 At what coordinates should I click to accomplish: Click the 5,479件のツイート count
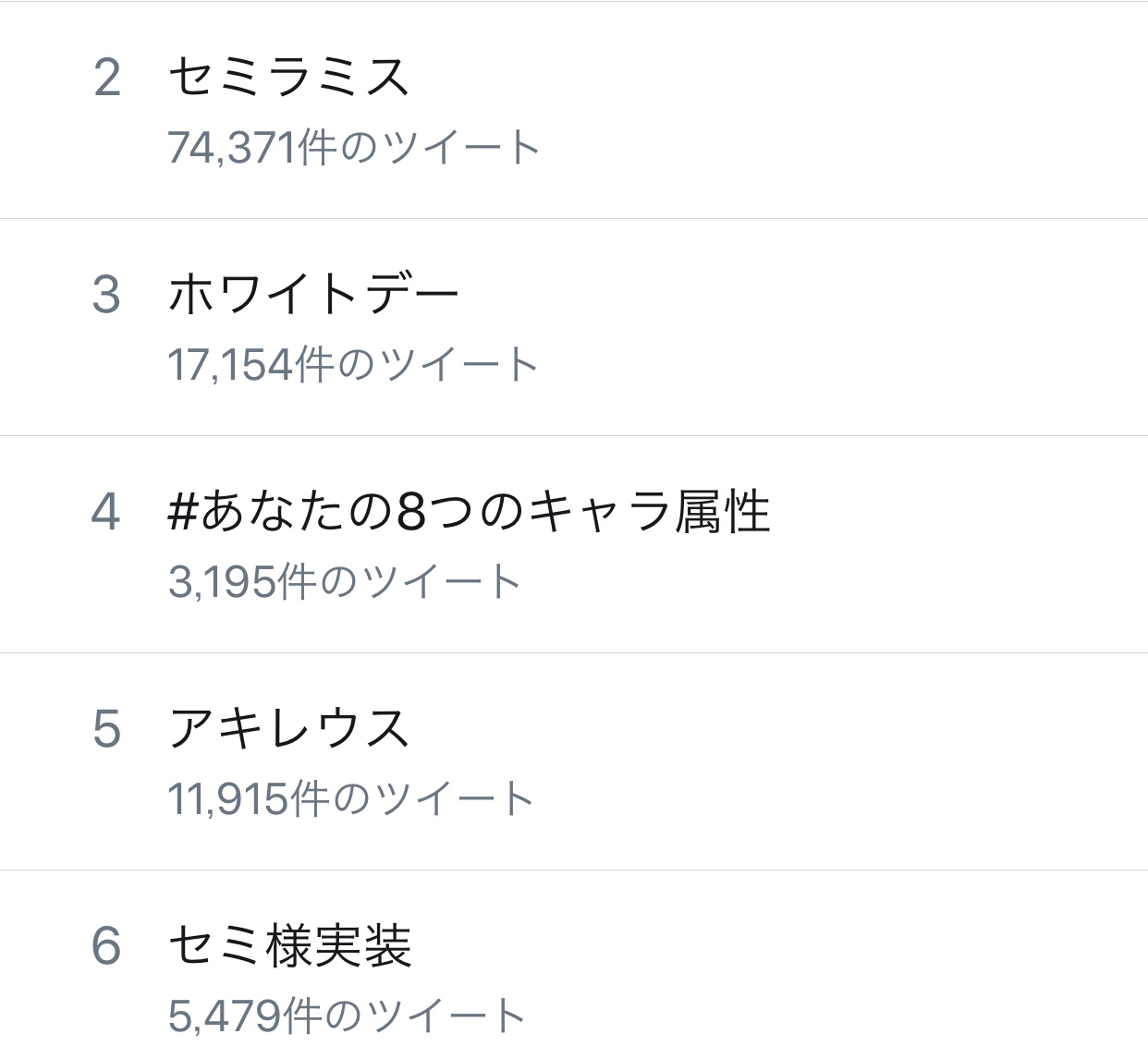coord(347,1016)
